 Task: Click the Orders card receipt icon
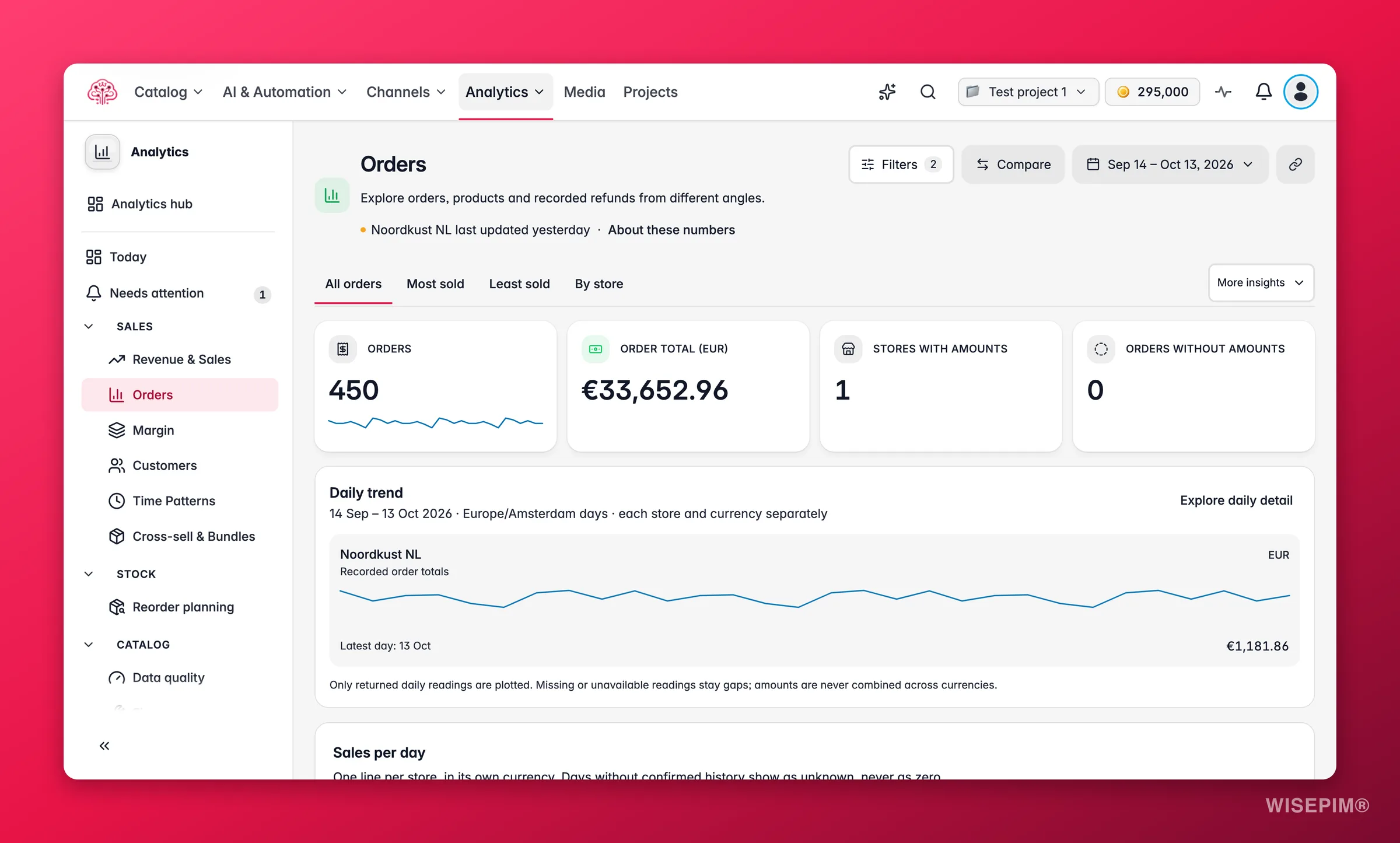tap(343, 349)
